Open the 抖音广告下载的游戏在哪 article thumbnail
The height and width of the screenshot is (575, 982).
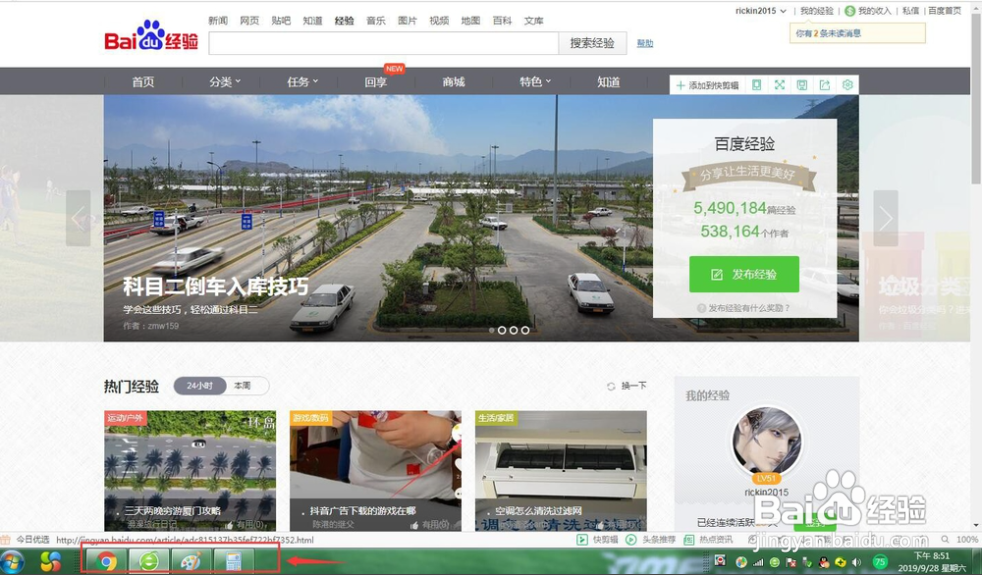pyautogui.click(x=376, y=471)
